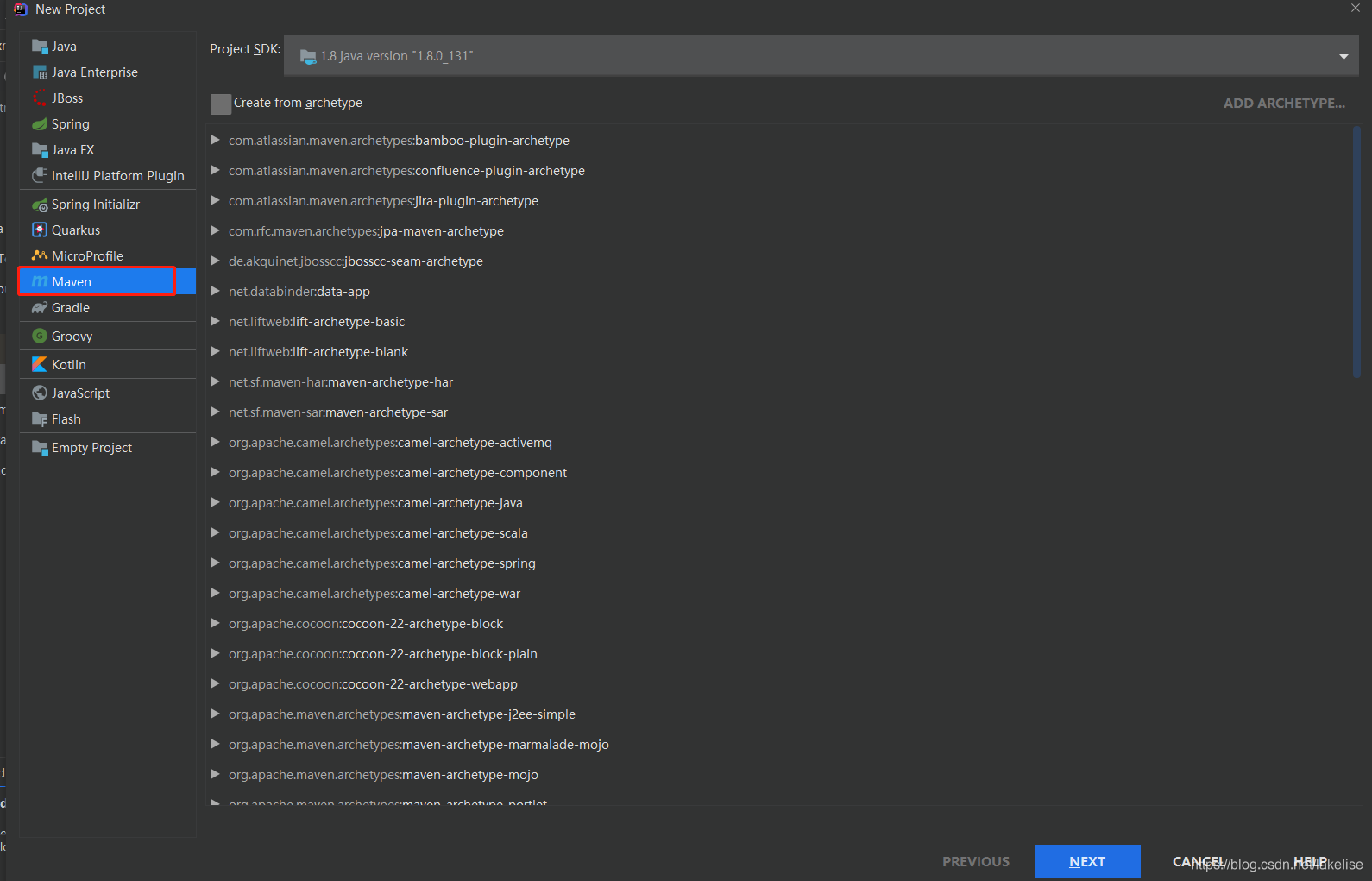Viewport: 1372px width, 881px height.
Task: Expand camel-archetype-activemq entry
Action: [x=216, y=443]
